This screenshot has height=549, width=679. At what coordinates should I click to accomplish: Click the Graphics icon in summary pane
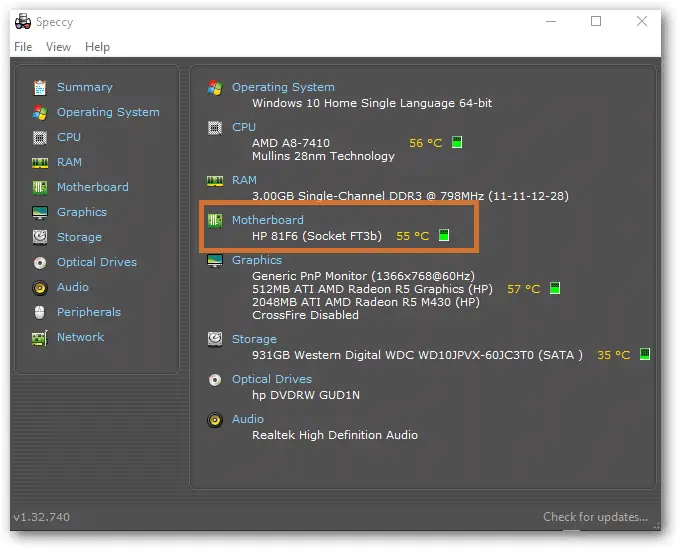215,261
